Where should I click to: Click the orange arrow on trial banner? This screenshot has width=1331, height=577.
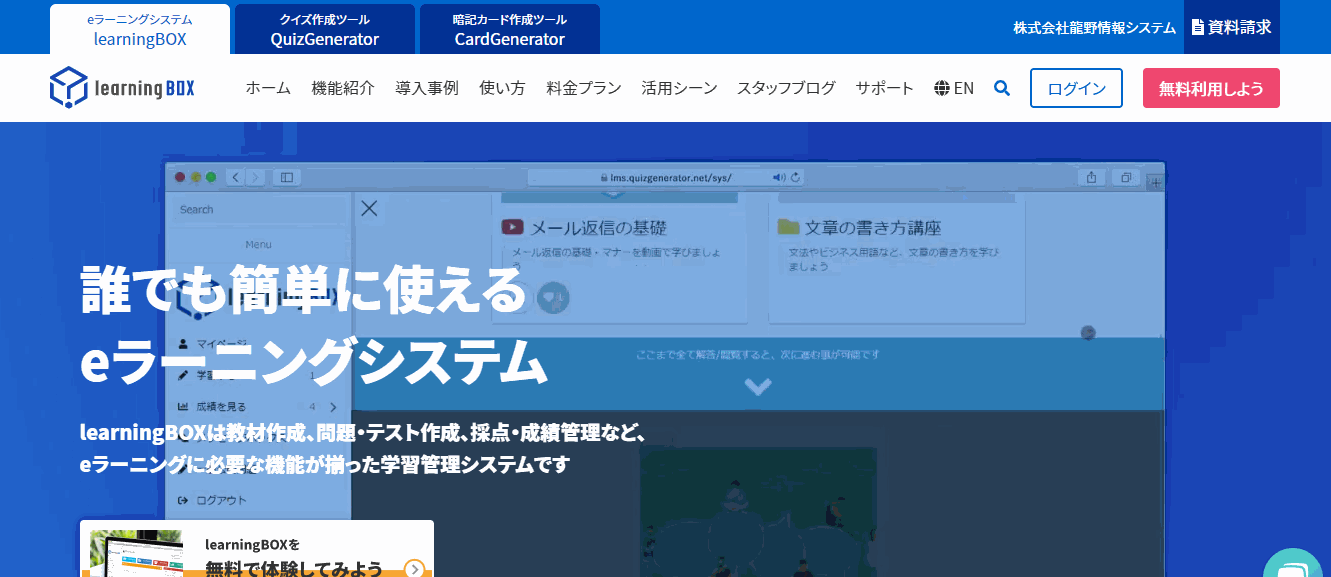click(414, 568)
